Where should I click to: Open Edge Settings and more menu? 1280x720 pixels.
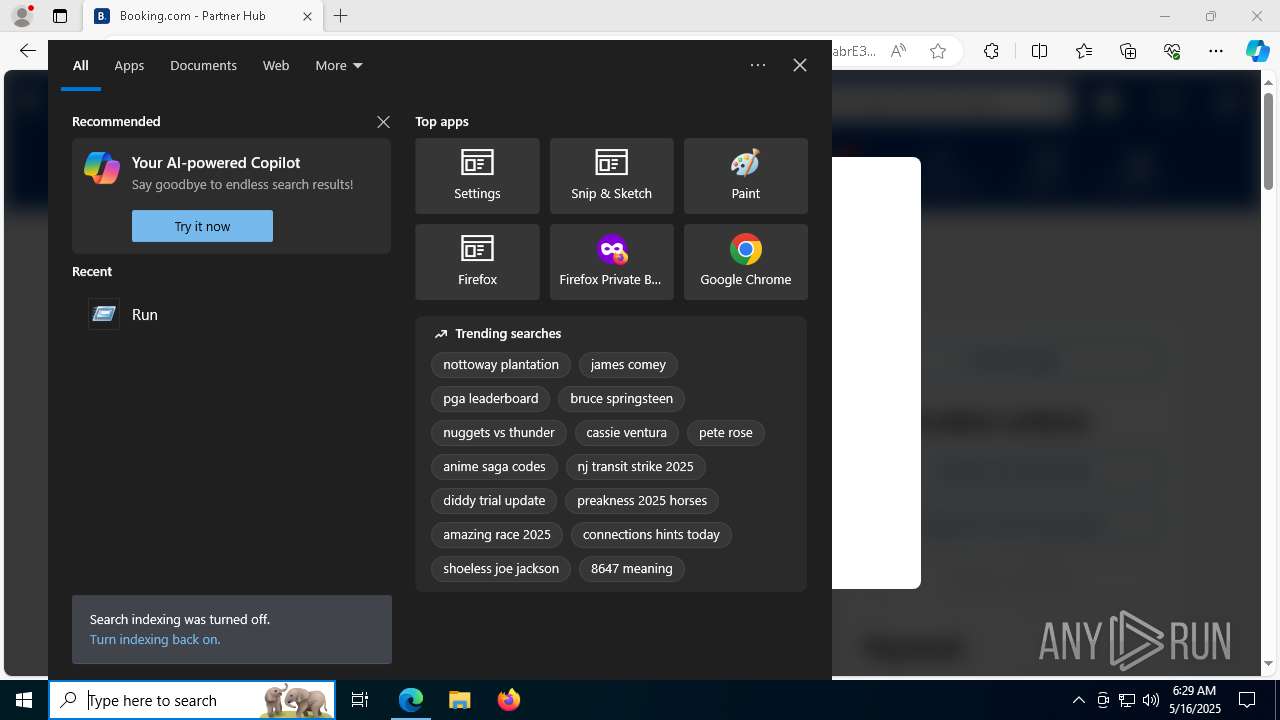pyautogui.click(x=1216, y=51)
